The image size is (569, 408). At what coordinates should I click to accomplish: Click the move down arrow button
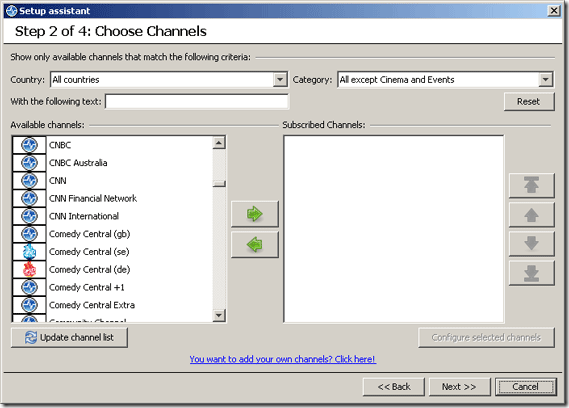pyautogui.click(x=532, y=244)
